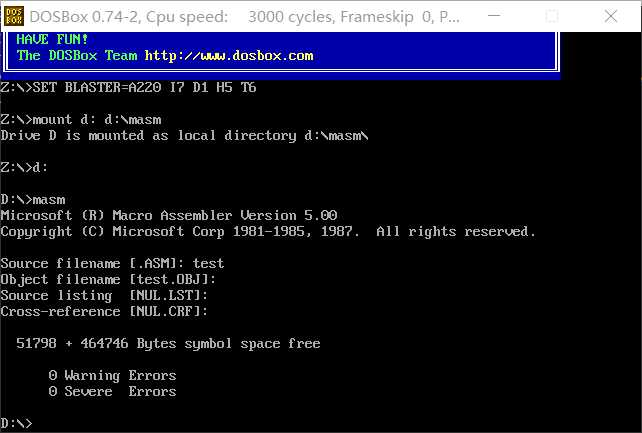Click 'Object filename [test.OBJ]:' line
The height and width of the screenshot is (433, 642).
coord(108,280)
